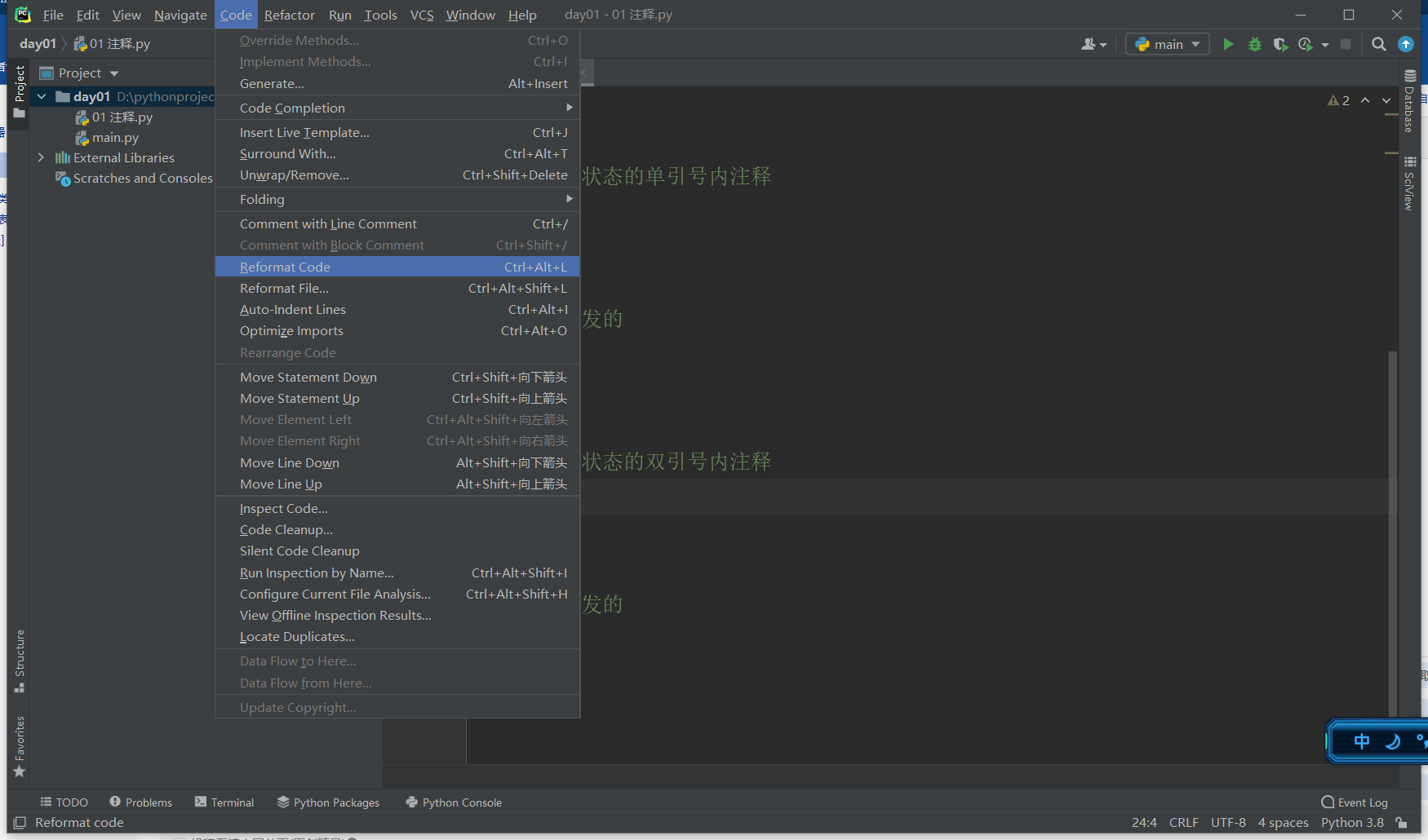Click cursor position 24:4 in status bar
Viewport: 1428px width, 840px height.
tap(1144, 822)
